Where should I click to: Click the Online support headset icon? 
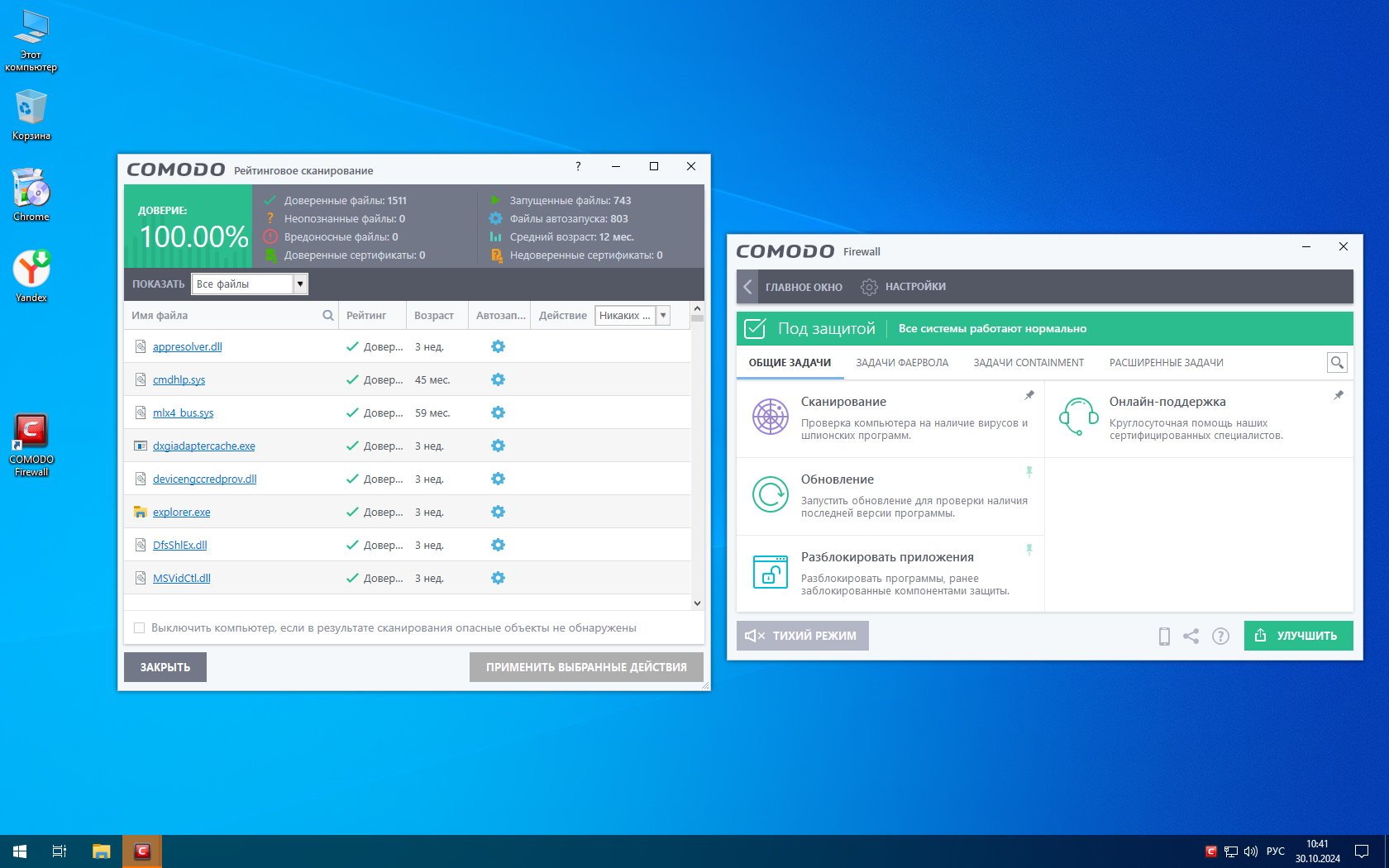tap(1078, 417)
